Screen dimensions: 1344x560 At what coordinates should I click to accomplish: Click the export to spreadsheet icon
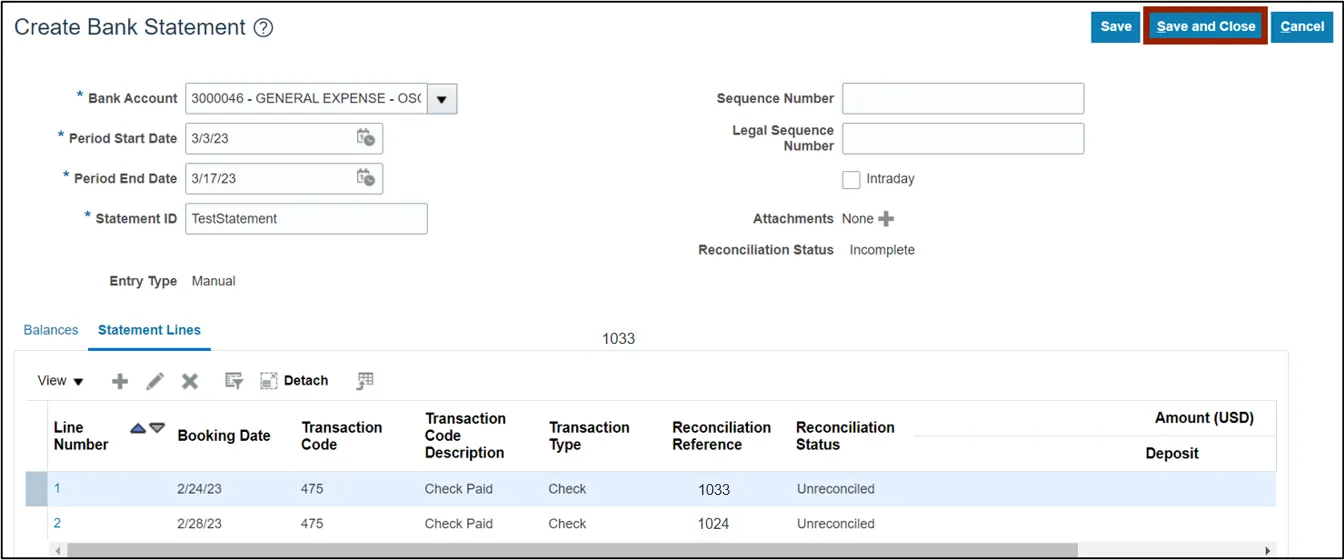coord(365,381)
